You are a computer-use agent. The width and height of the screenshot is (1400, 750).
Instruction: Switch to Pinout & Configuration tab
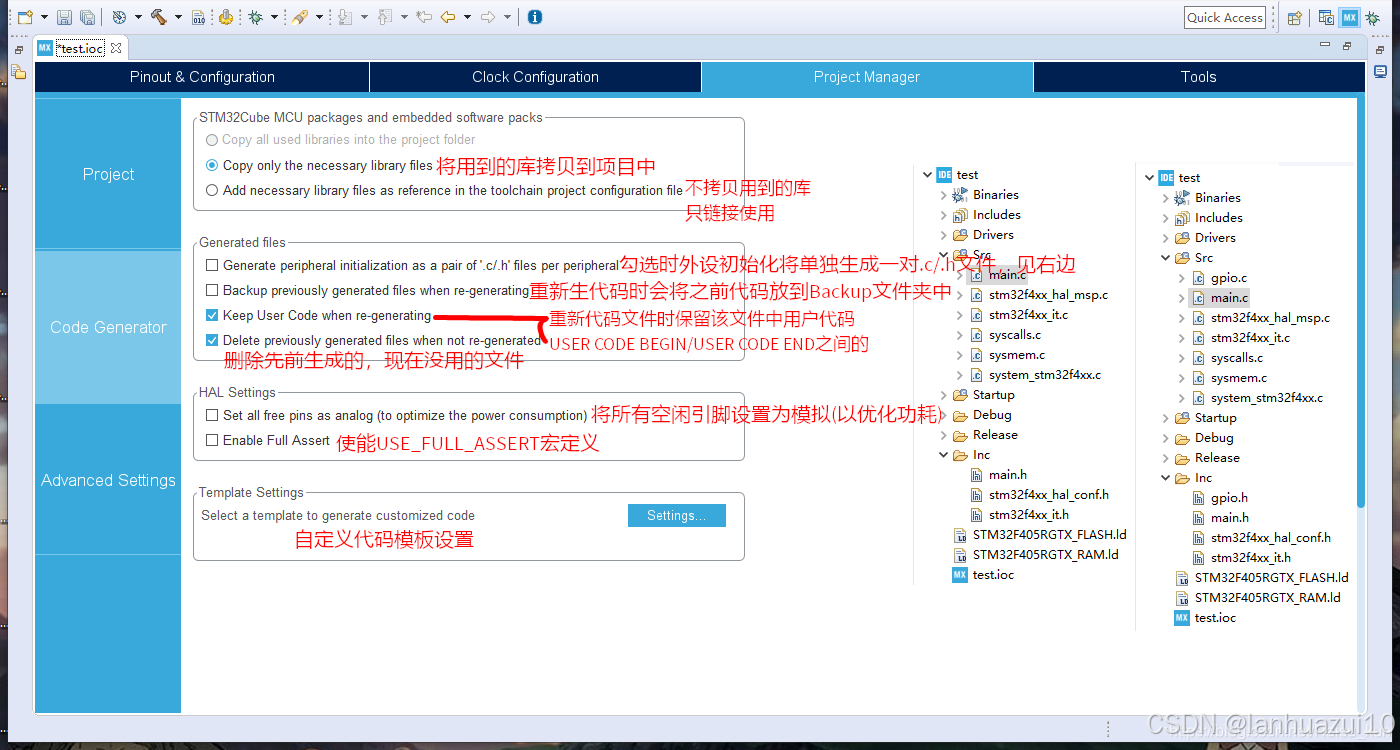click(202, 77)
